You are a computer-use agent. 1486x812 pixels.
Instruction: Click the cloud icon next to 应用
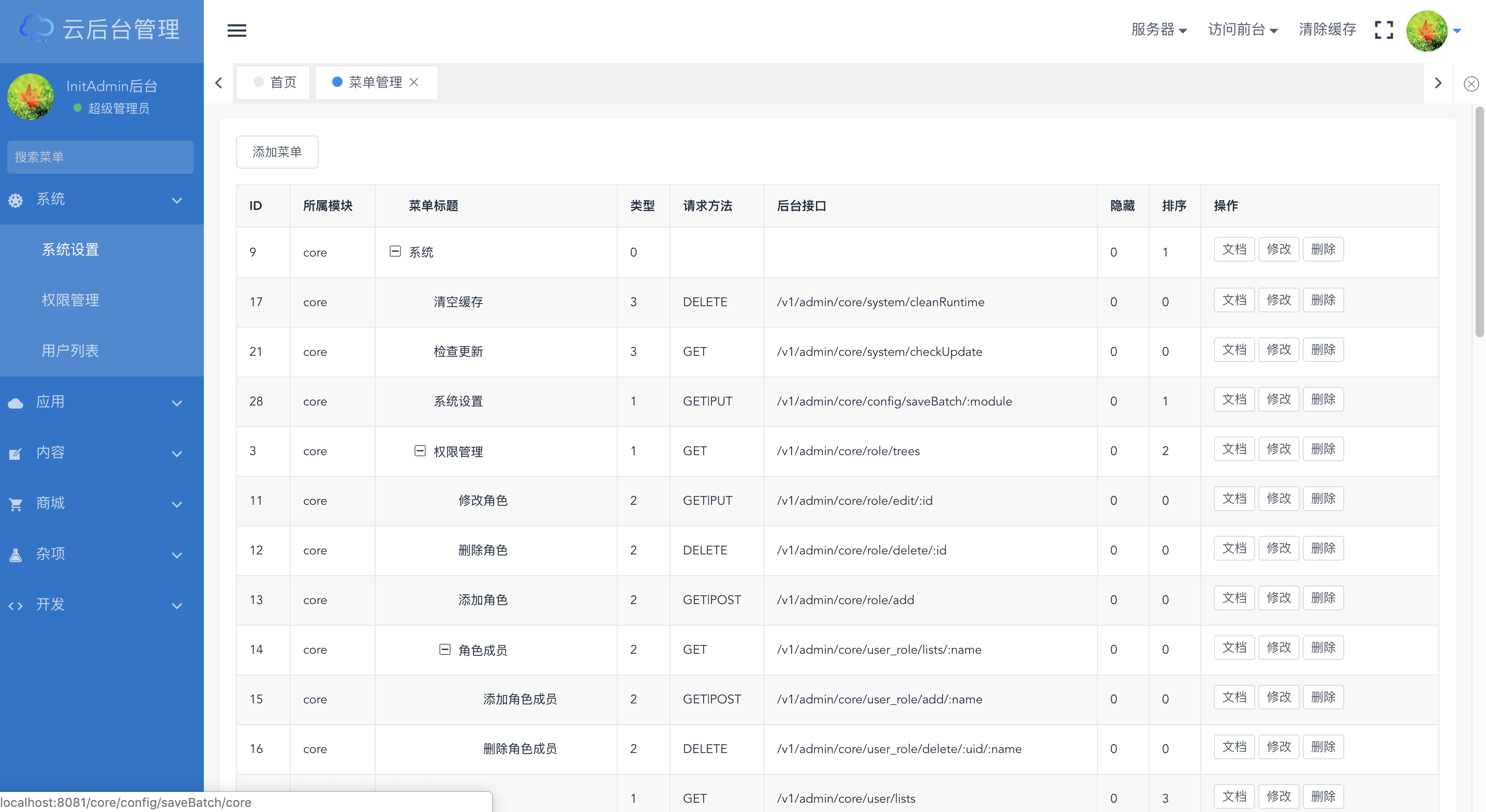click(x=16, y=403)
